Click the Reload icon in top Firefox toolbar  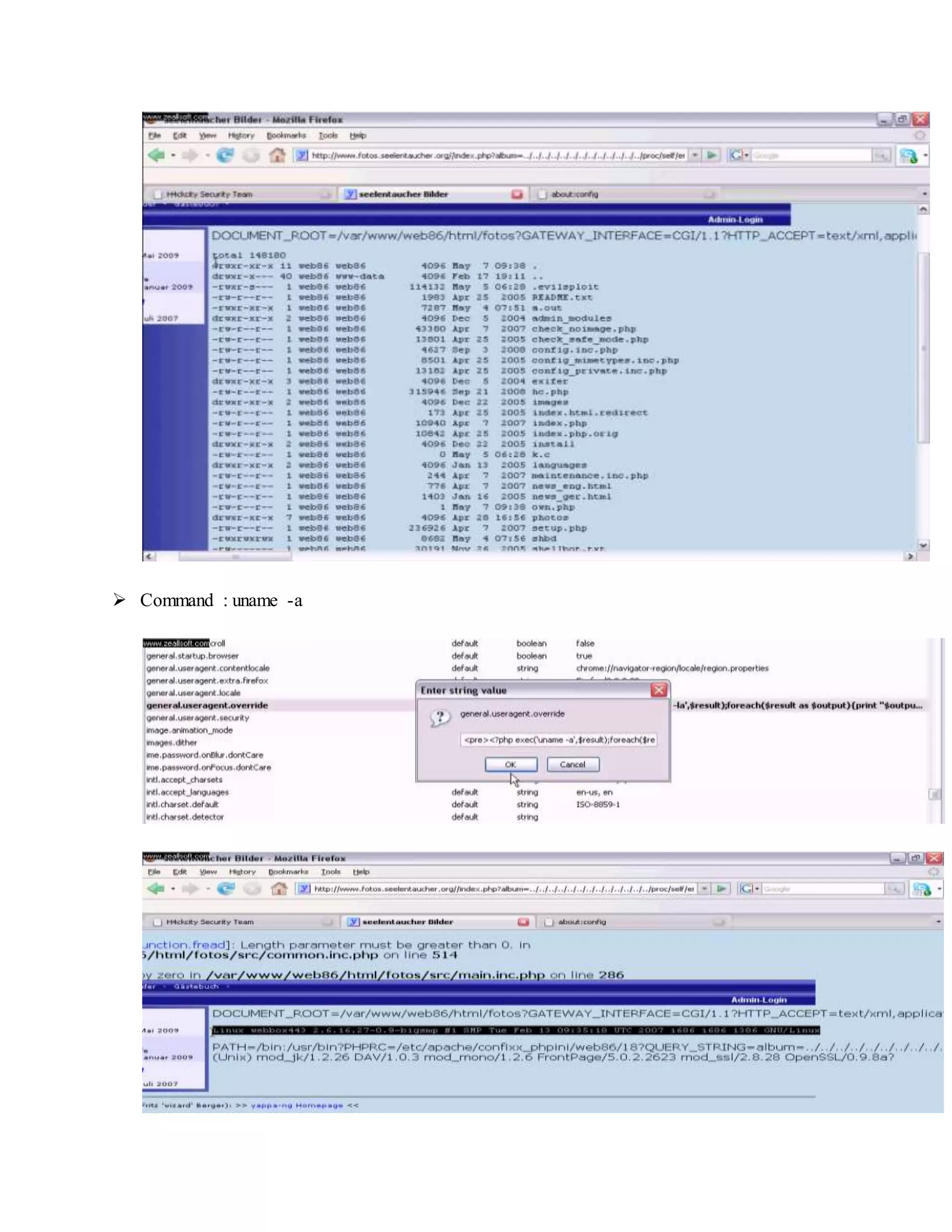tap(225, 155)
